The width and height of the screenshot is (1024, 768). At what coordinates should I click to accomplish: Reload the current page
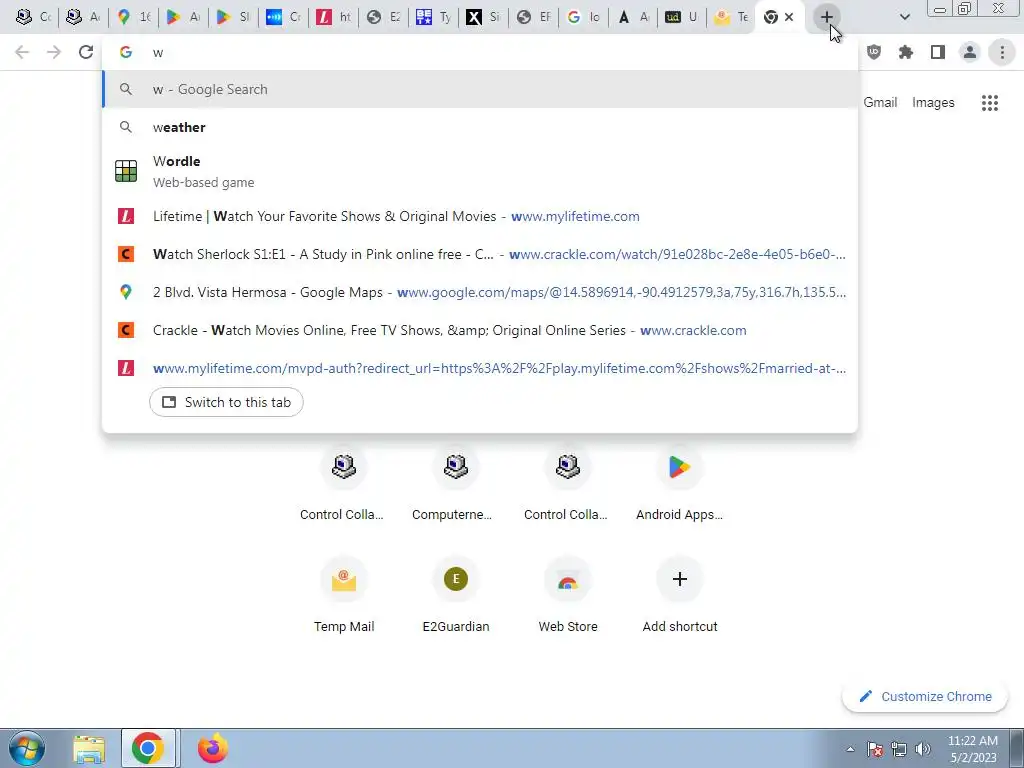click(x=86, y=52)
